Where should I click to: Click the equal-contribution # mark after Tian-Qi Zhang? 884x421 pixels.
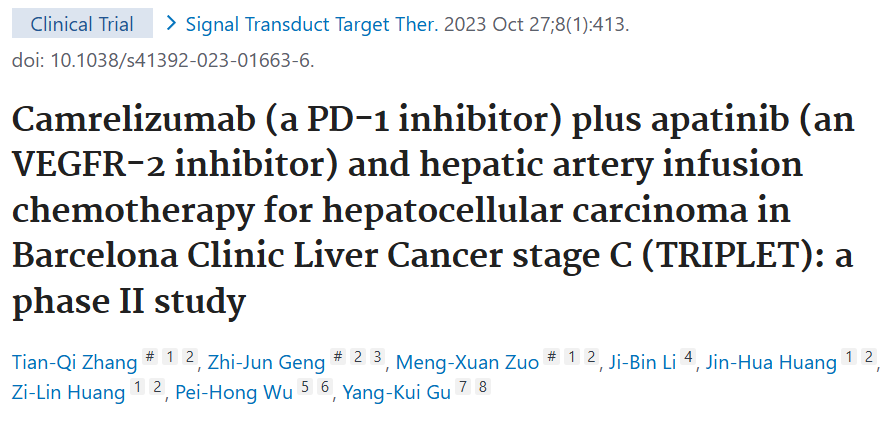tap(149, 358)
